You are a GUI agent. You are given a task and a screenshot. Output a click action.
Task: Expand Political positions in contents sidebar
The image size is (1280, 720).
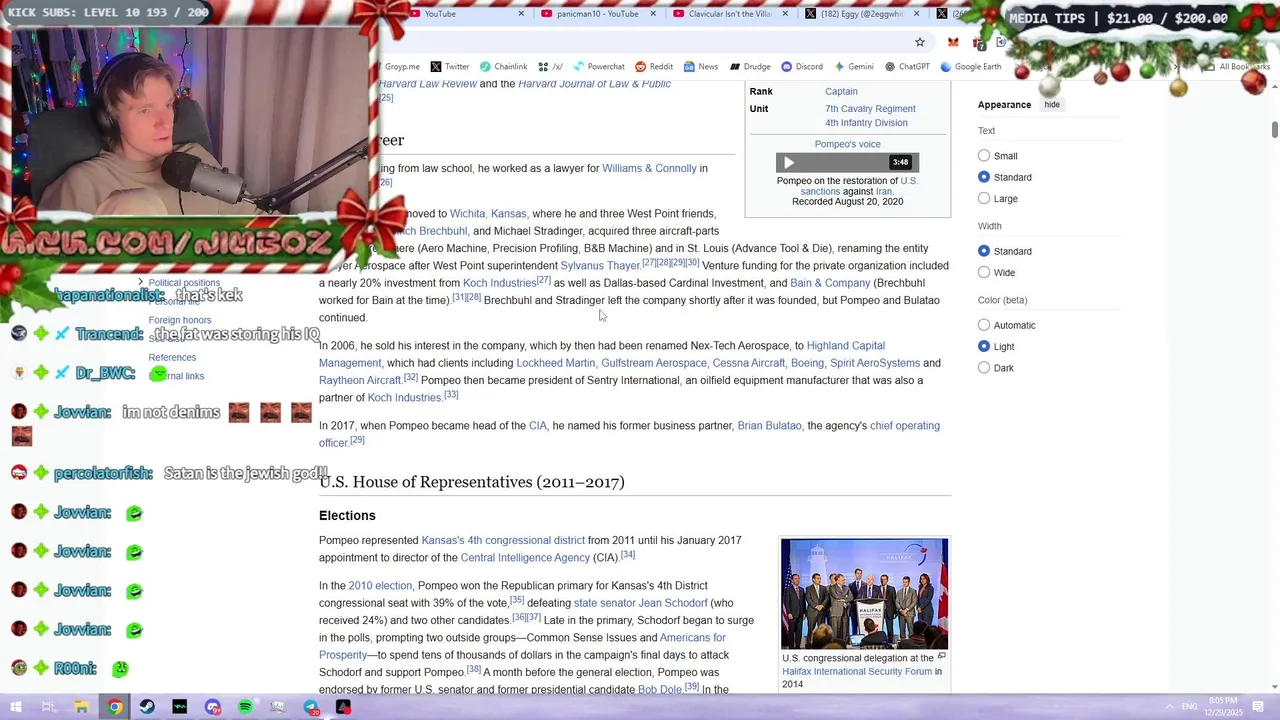click(140, 283)
